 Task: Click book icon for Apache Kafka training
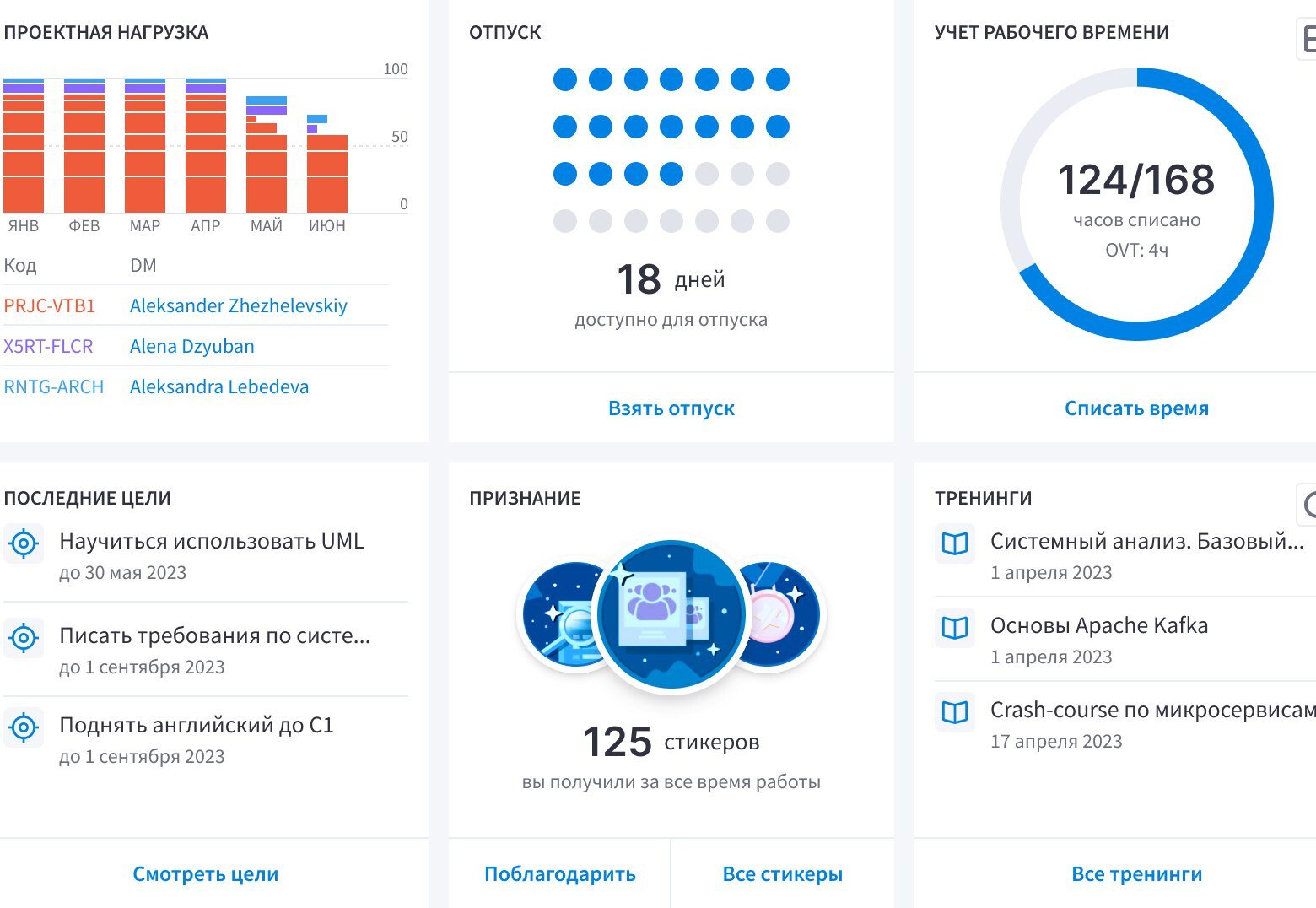[954, 628]
